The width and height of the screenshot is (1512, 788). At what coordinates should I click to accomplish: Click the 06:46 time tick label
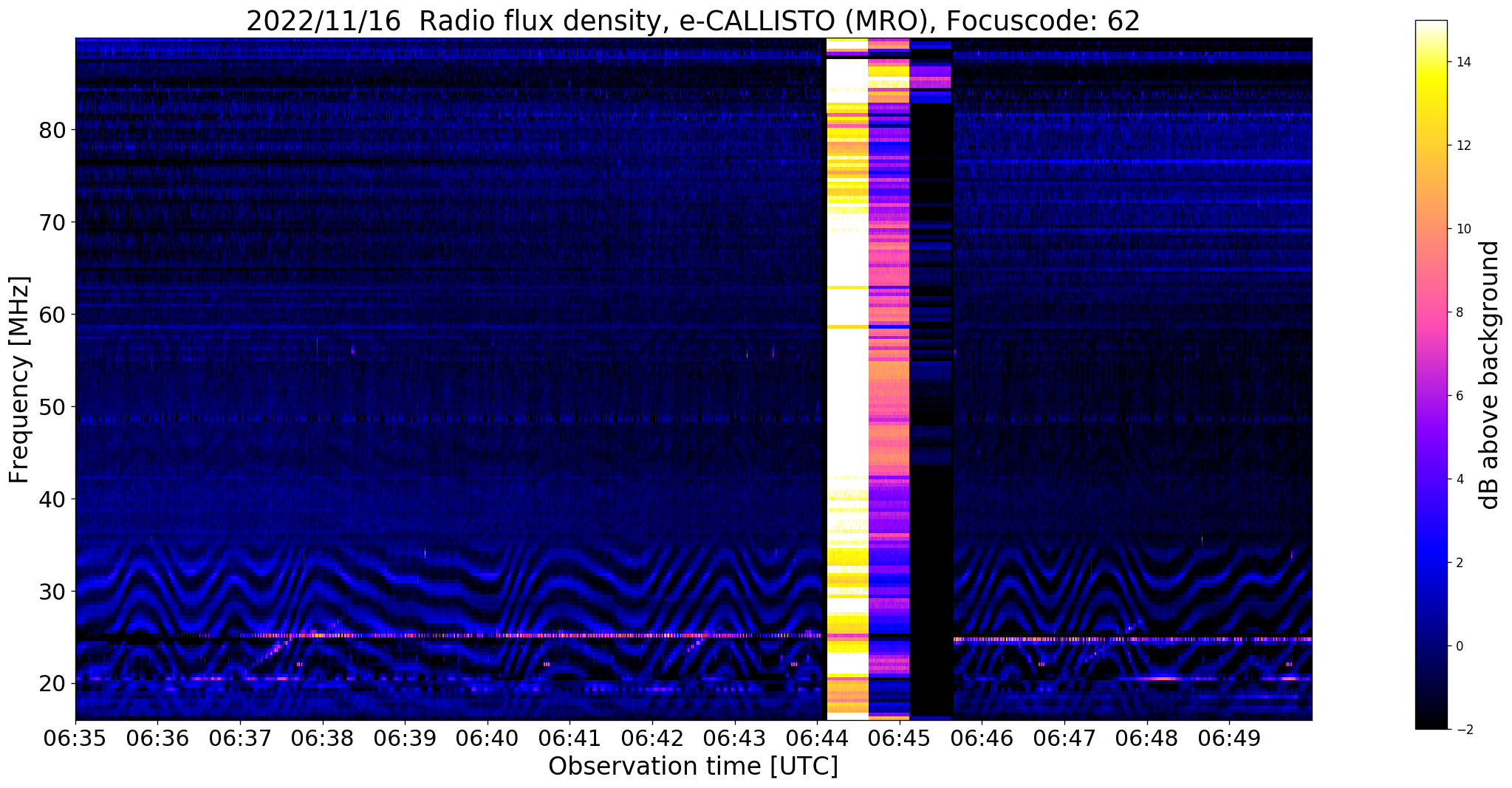[x=982, y=739]
